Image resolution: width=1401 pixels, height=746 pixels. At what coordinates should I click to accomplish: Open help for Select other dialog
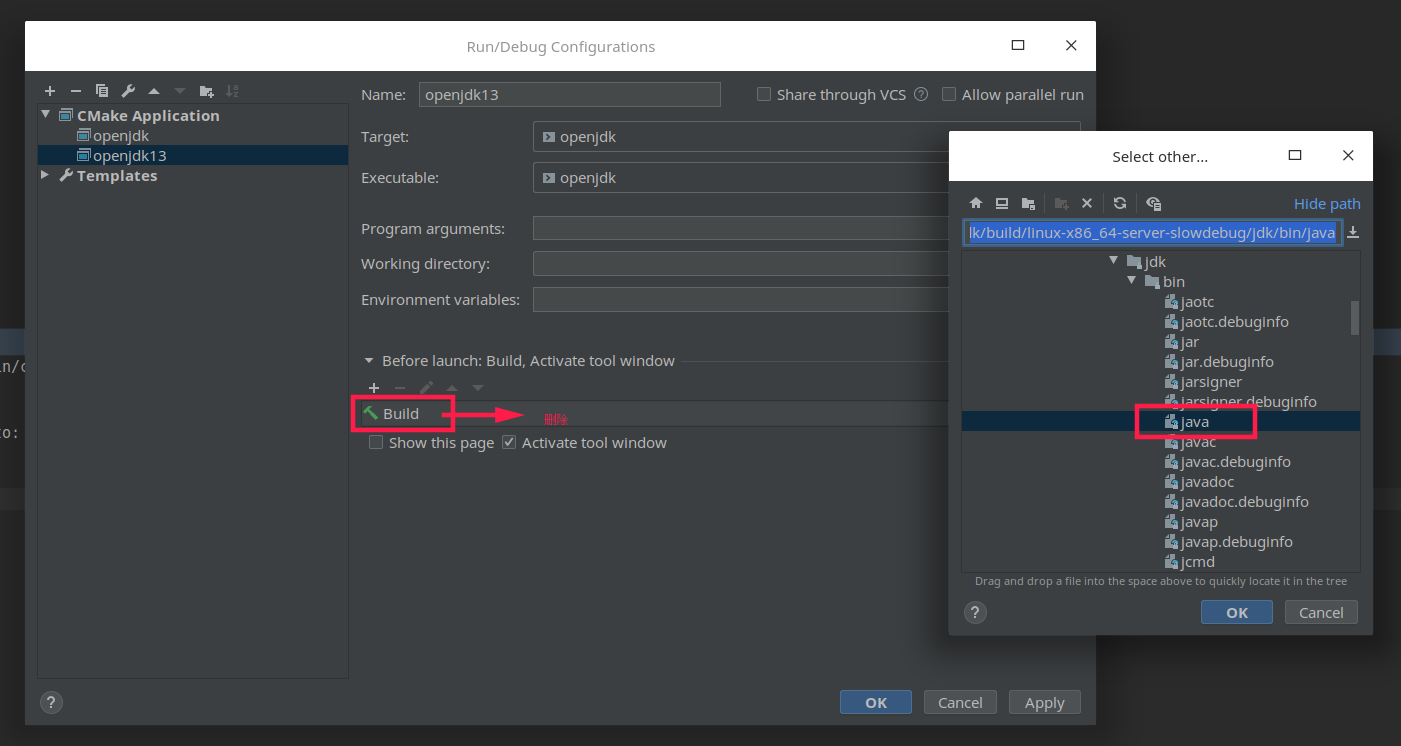(x=976, y=612)
